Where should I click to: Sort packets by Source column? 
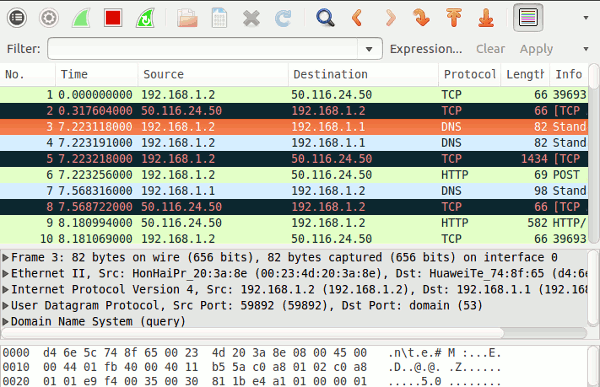[213, 74]
